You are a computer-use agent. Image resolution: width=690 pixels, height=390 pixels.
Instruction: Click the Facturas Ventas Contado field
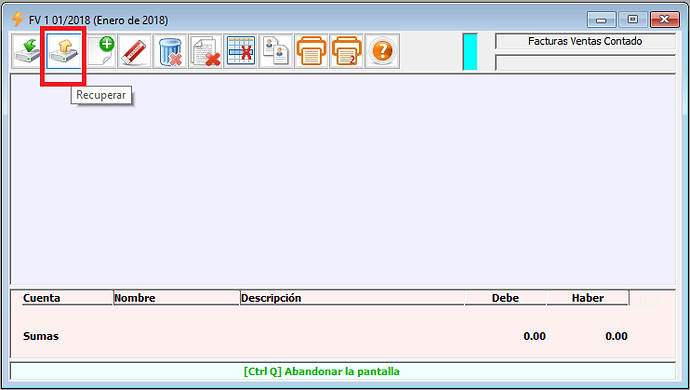click(585, 41)
